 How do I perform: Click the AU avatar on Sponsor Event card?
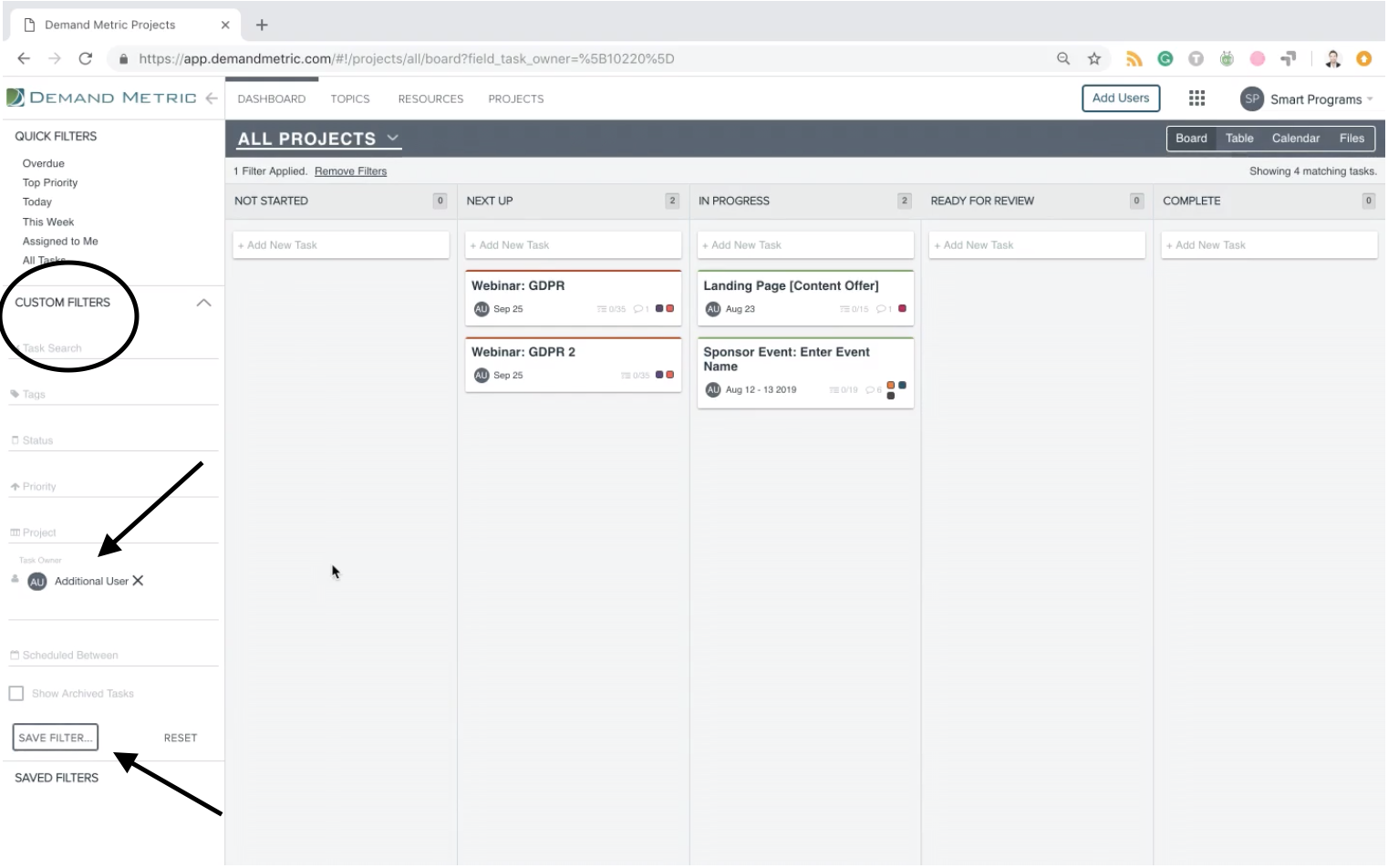point(713,389)
